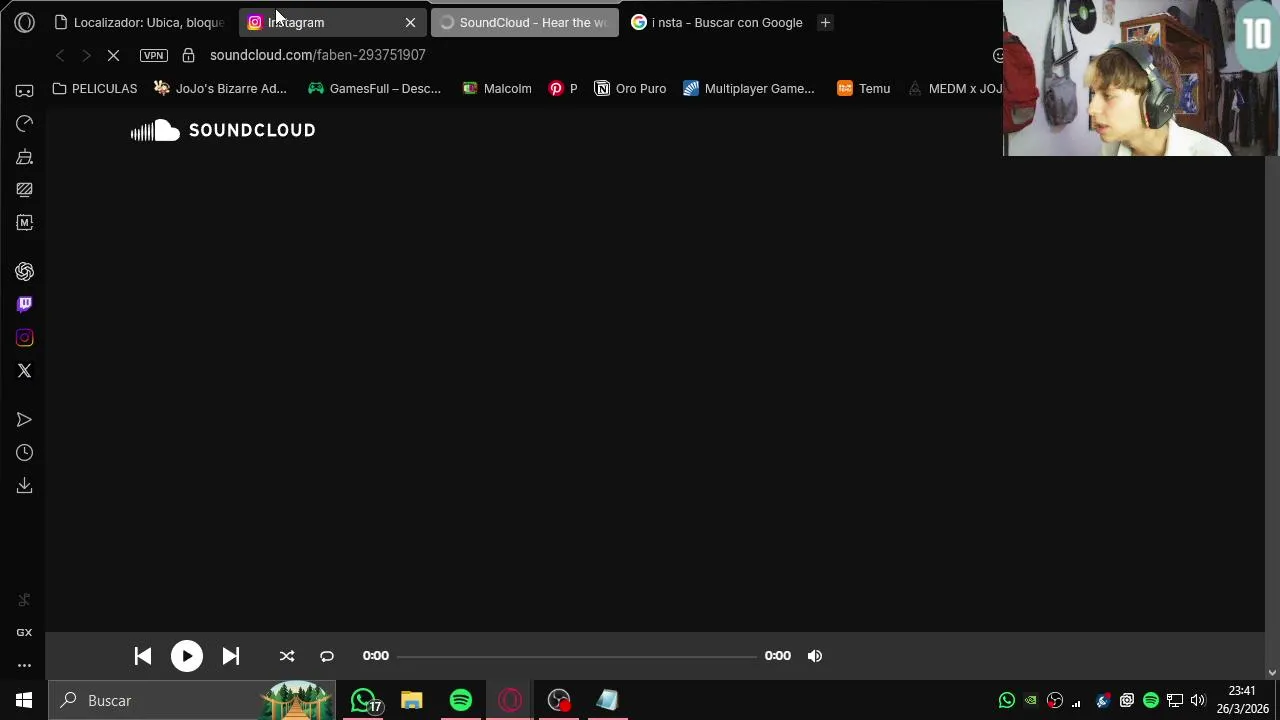
Task: Open Spotify from the taskbar
Action: click(x=461, y=700)
